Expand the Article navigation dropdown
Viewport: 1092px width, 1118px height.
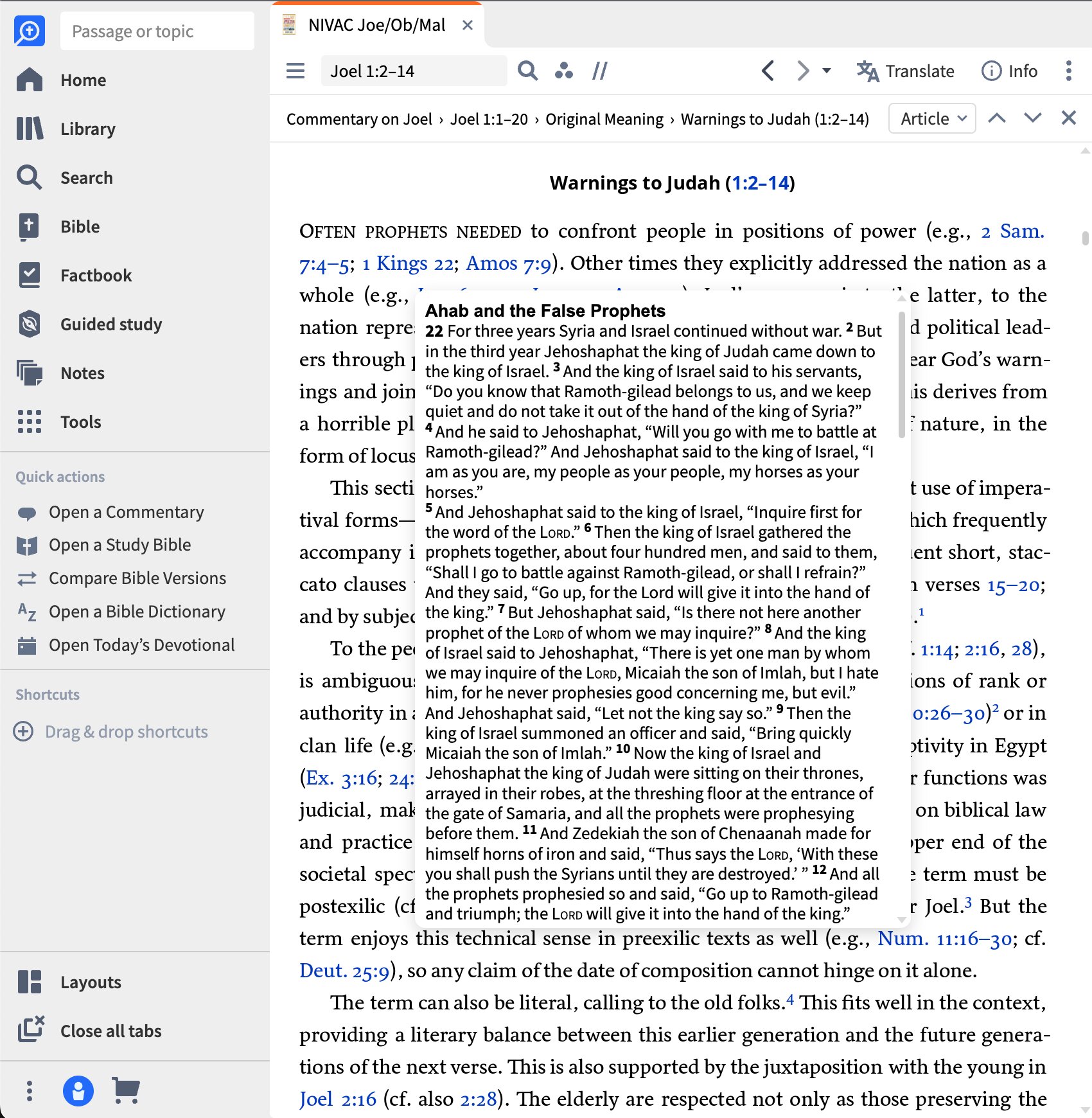point(932,118)
